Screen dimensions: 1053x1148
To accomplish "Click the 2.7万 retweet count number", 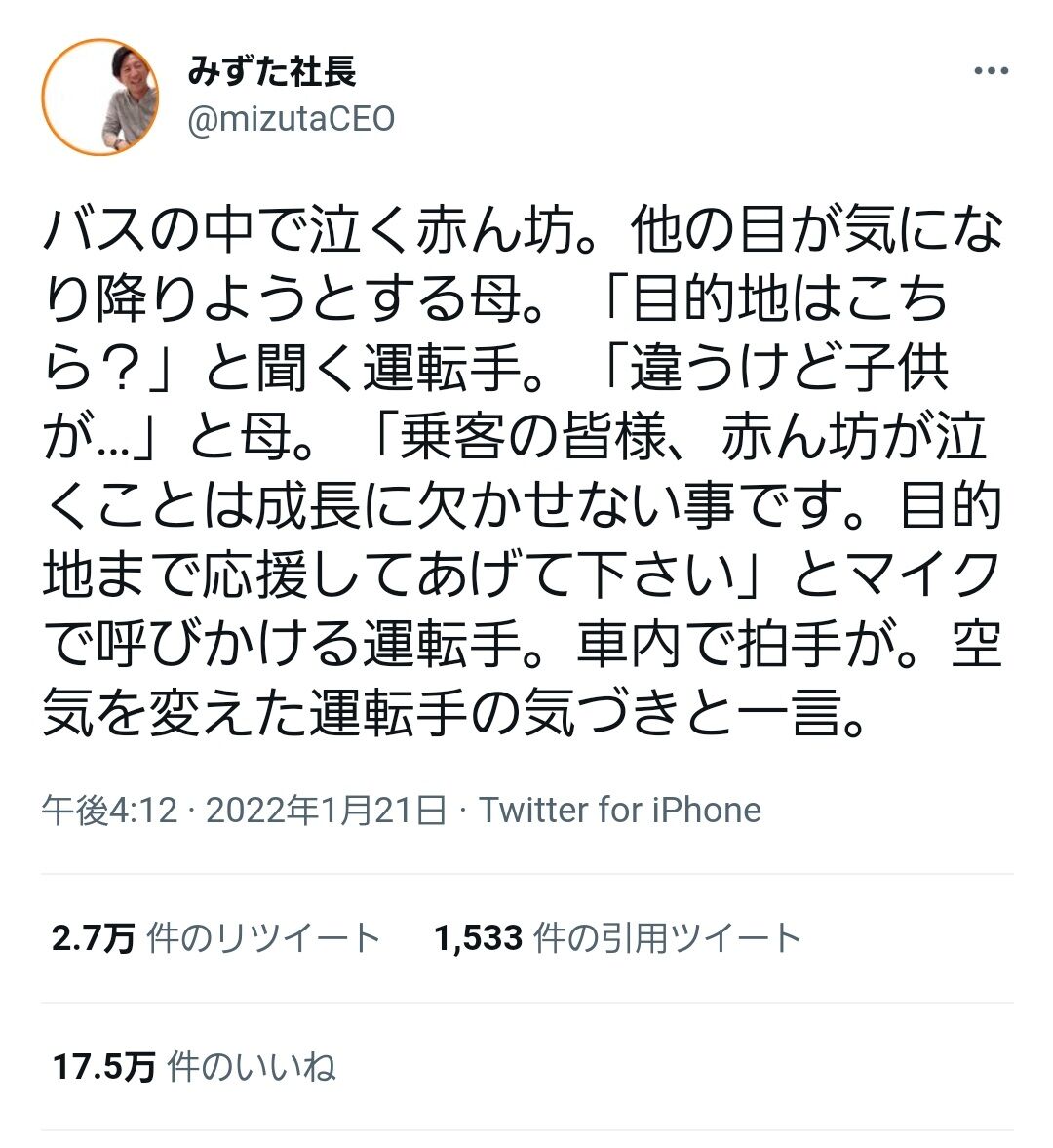I will 93,938.
